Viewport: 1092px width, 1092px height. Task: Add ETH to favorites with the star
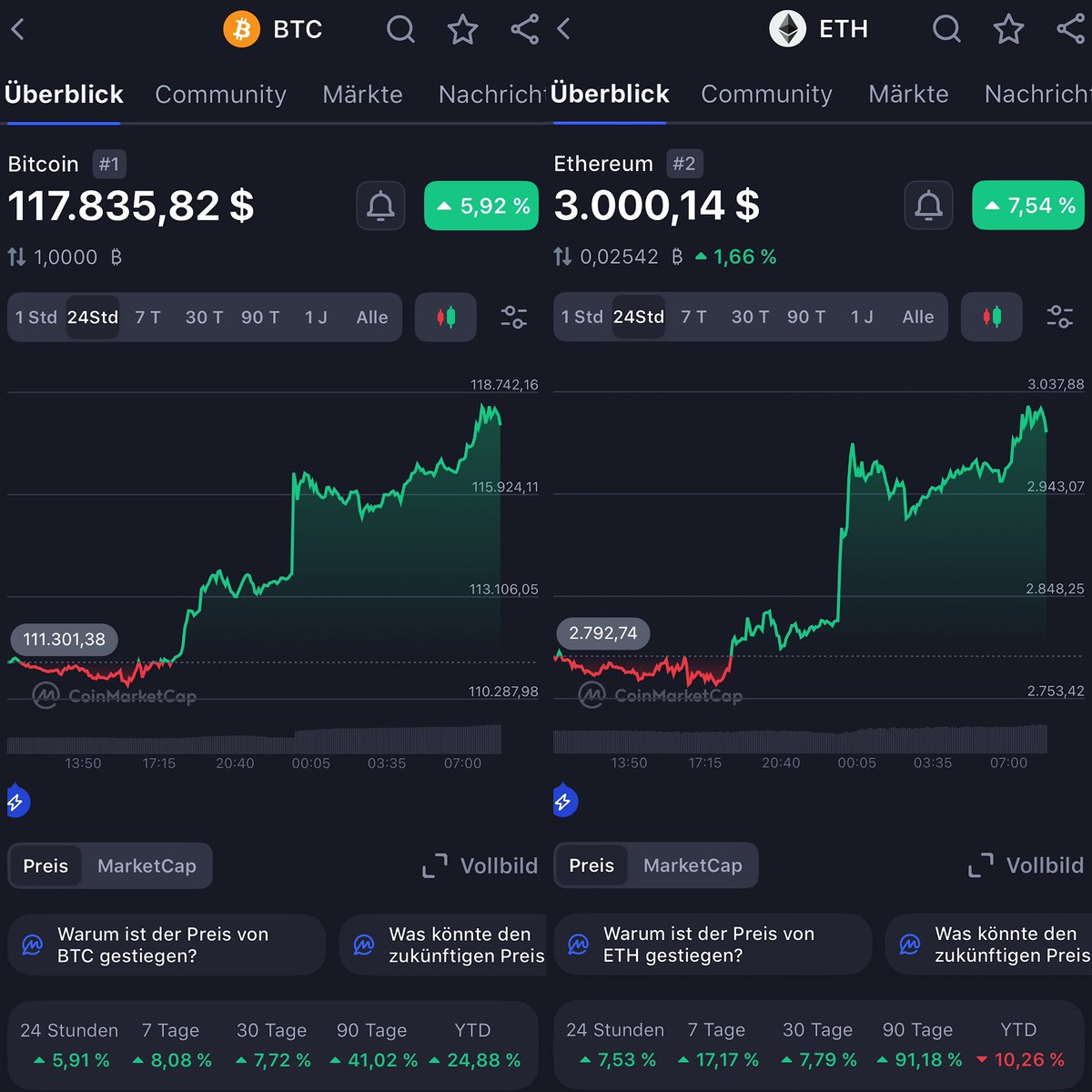(1008, 29)
